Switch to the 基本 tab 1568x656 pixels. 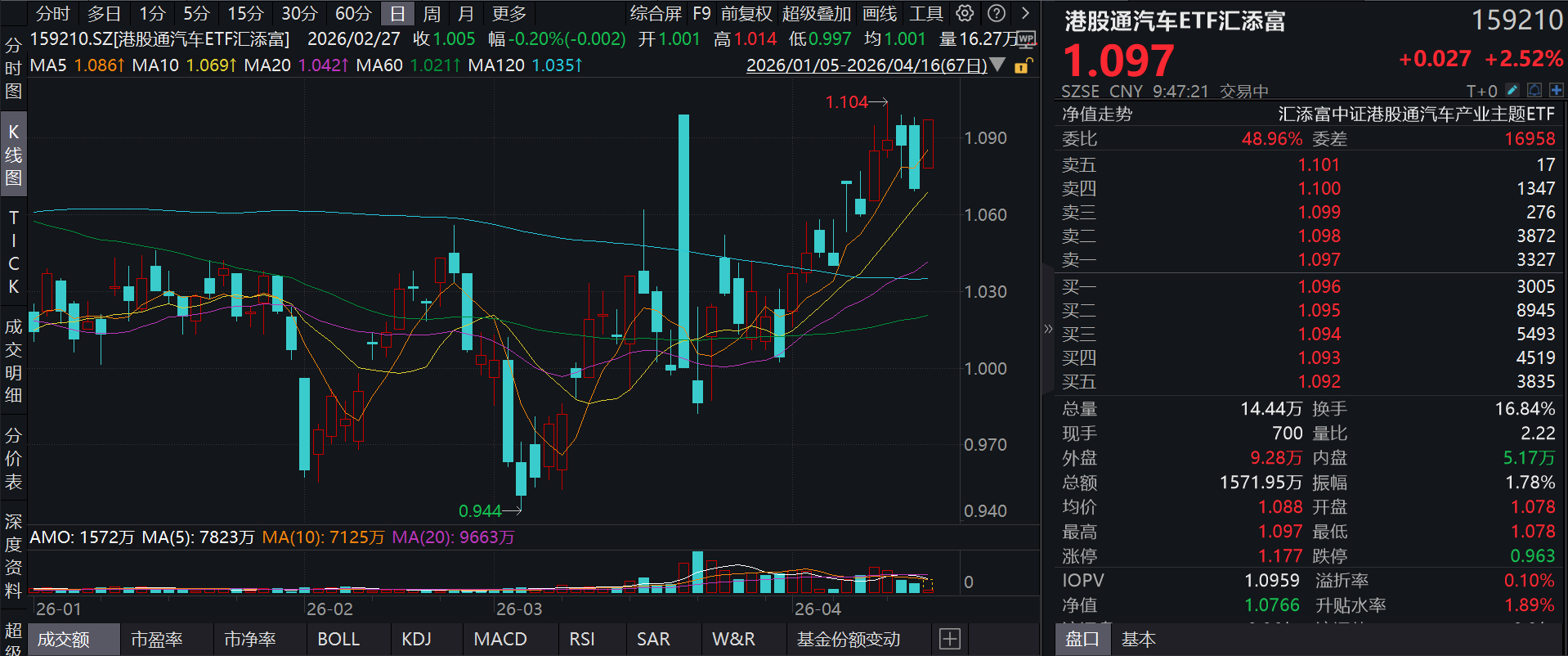(x=1138, y=639)
